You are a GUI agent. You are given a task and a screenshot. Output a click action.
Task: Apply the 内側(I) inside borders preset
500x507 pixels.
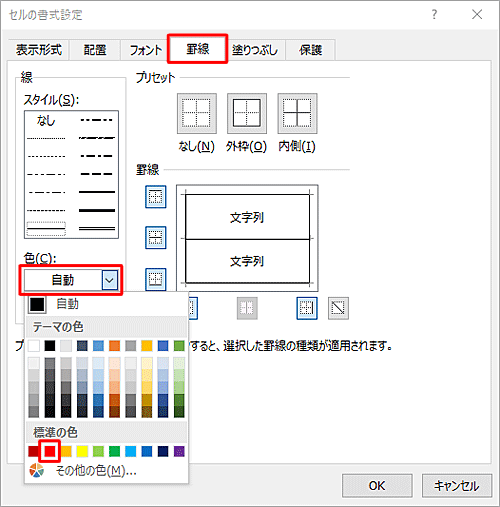pos(297,113)
